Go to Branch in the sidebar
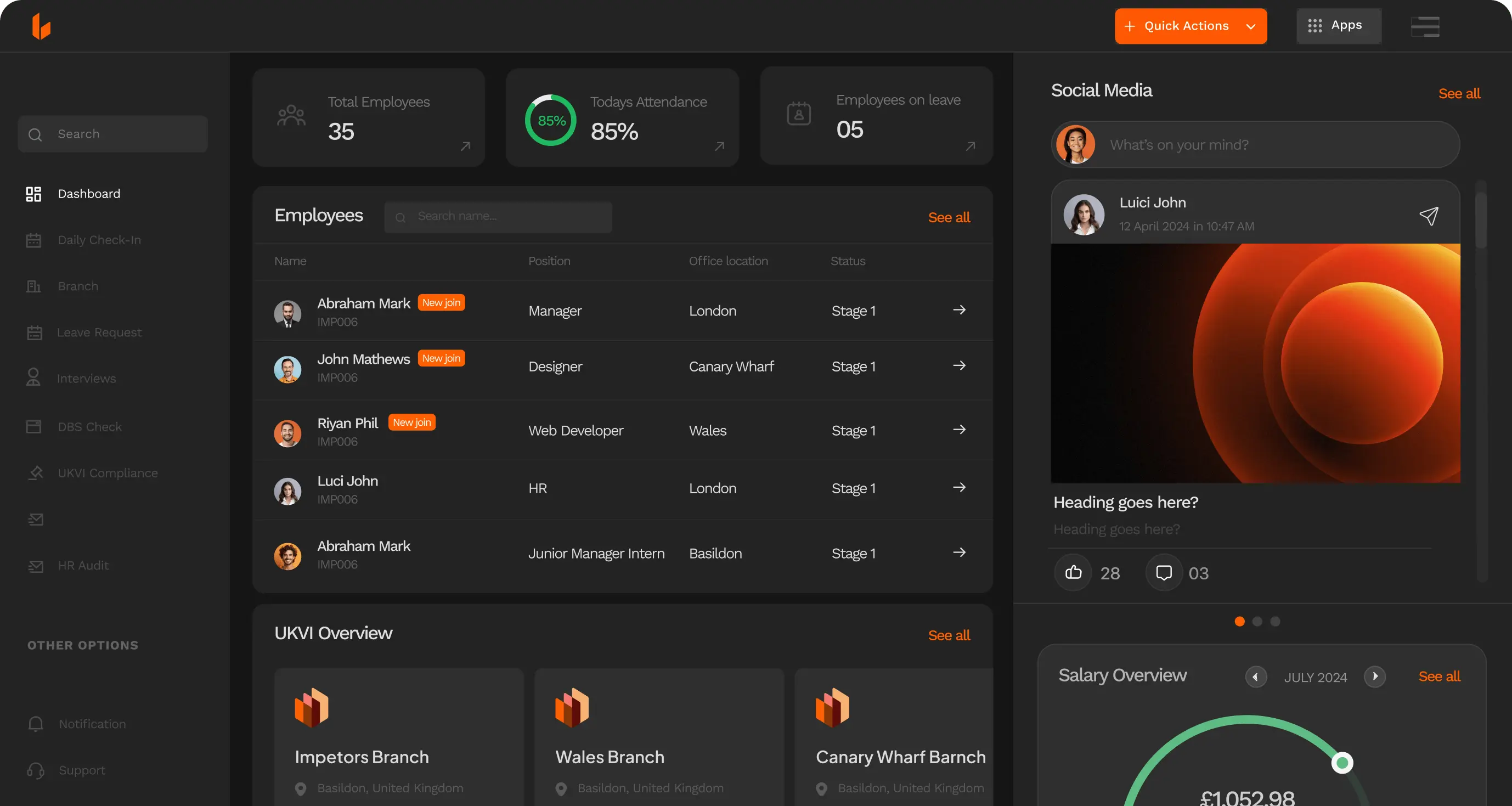This screenshot has width=1512, height=806. tap(62, 286)
